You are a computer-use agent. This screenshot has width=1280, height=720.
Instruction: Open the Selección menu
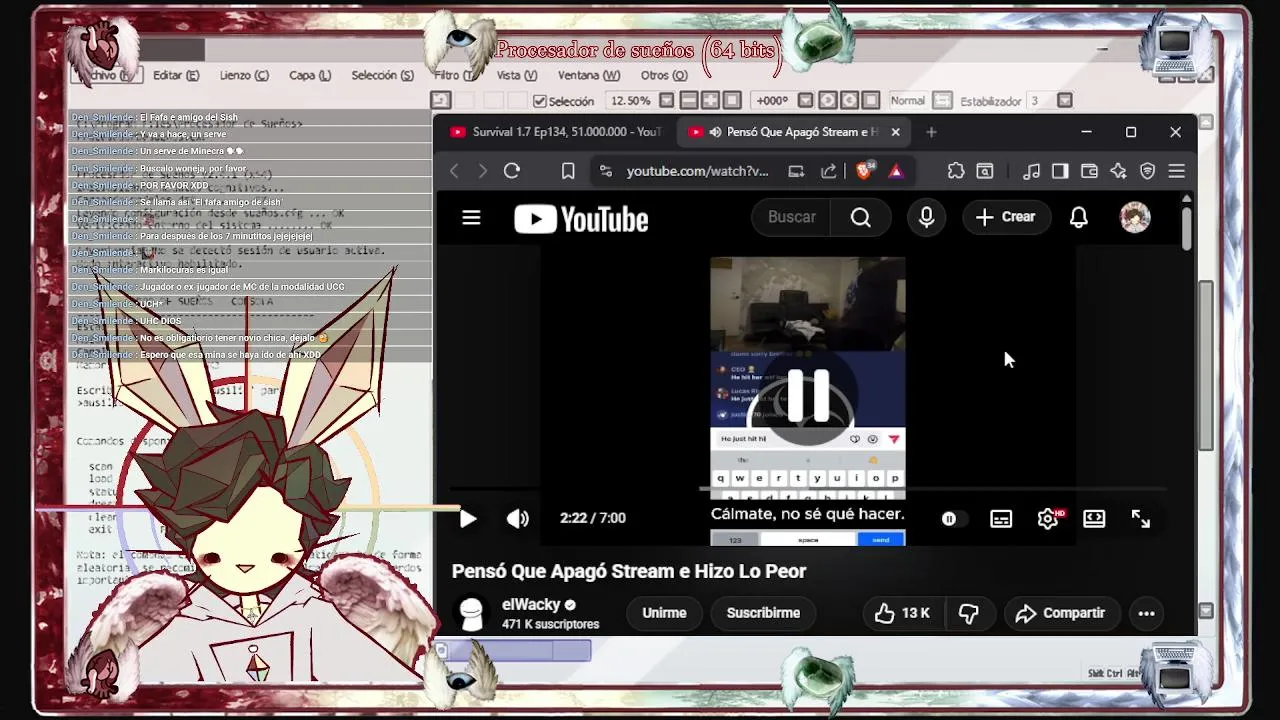[382, 75]
